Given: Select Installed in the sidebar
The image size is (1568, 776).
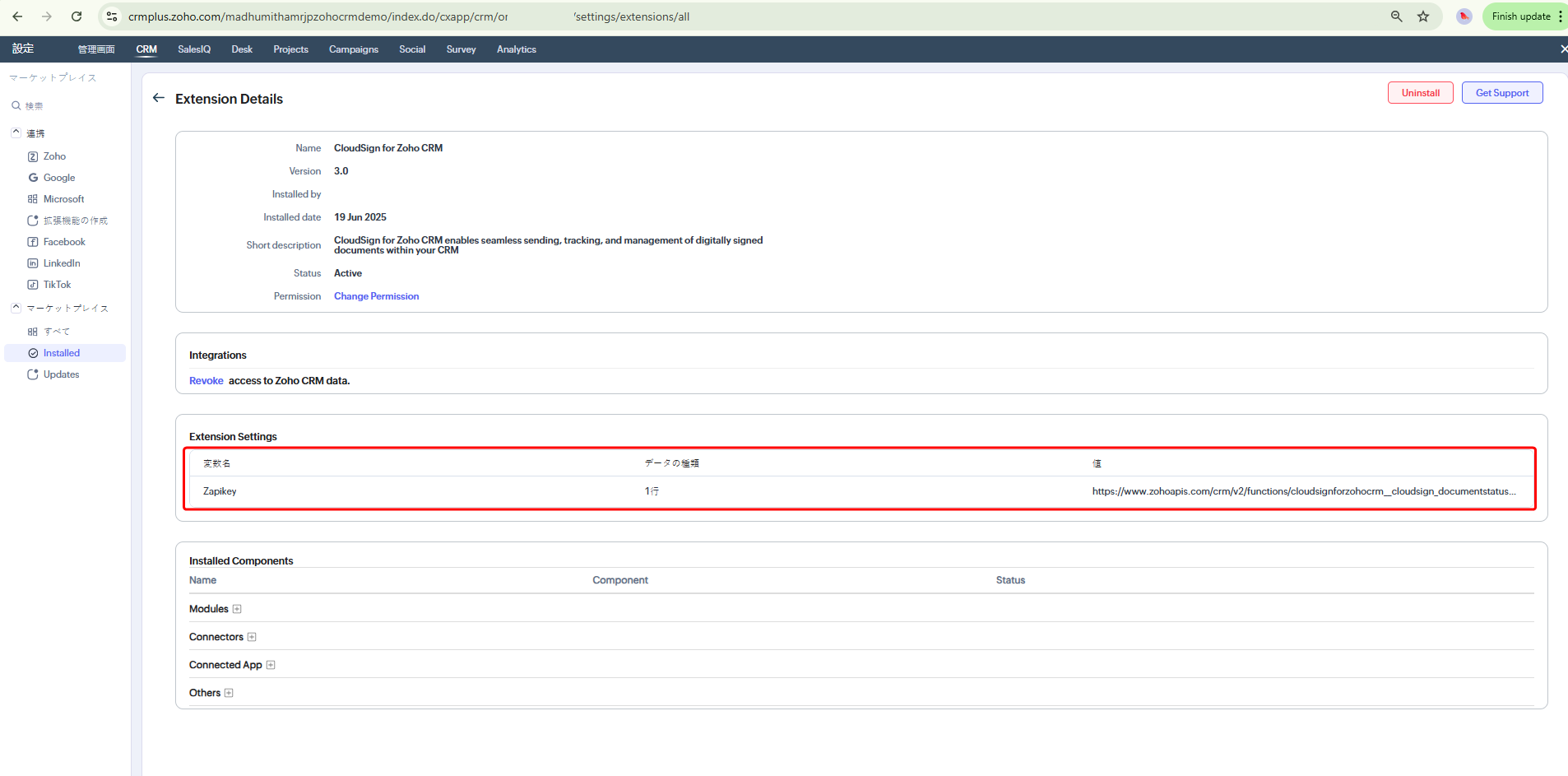Looking at the screenshot, I should pos(65,353).
